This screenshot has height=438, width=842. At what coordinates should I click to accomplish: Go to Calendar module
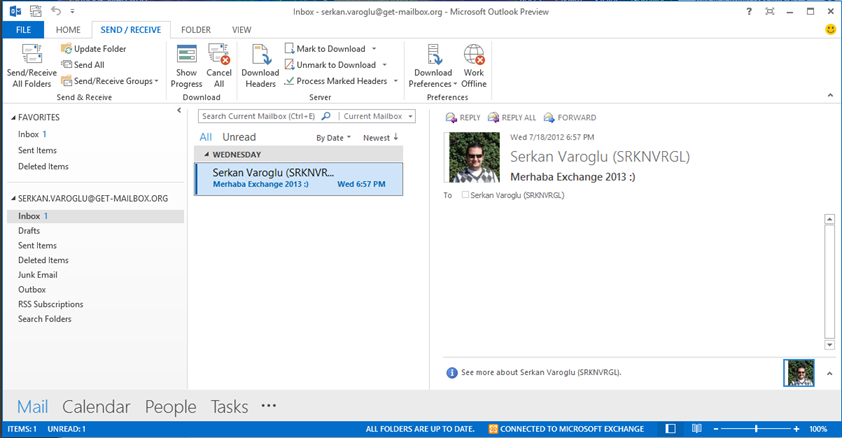(x=96, y=407)
